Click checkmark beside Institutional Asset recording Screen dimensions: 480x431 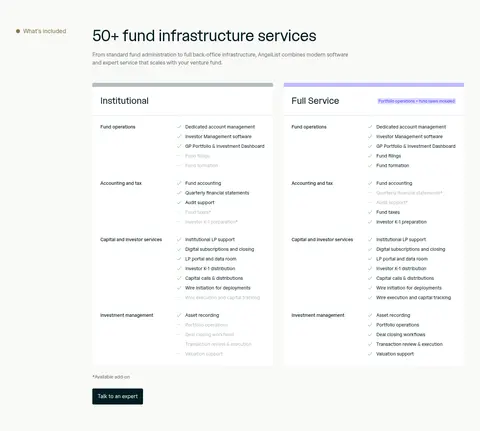click(179, 315)
